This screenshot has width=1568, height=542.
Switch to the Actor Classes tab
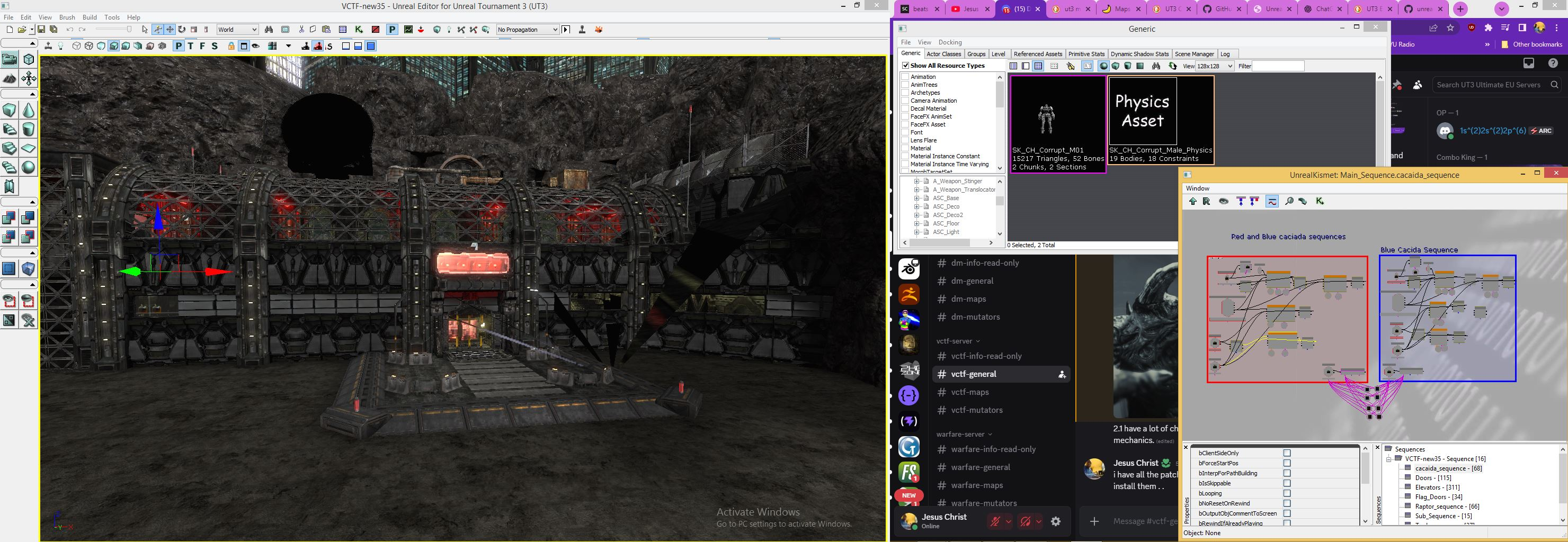tap(944, 53)
